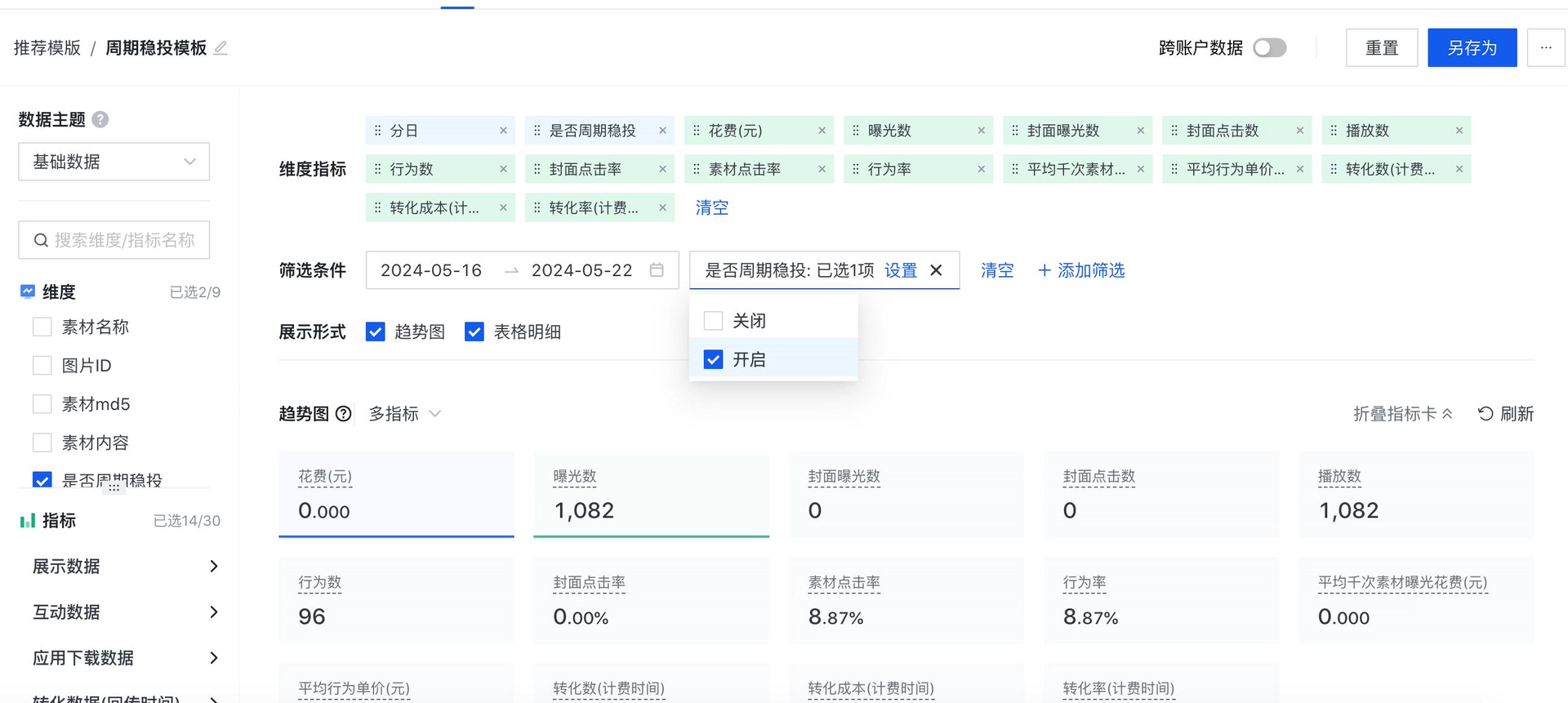The height and width of the screenshot is (703, 1568).
Task: Remove the 封面曝光数 indicator tag
Action: [x=1140, y=131]
